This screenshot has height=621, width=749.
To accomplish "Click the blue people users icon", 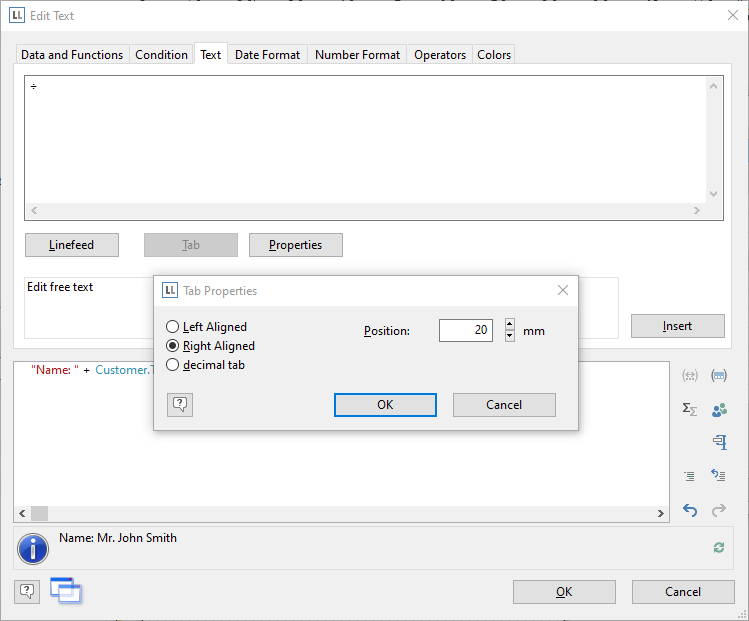I will click(718, 409).
